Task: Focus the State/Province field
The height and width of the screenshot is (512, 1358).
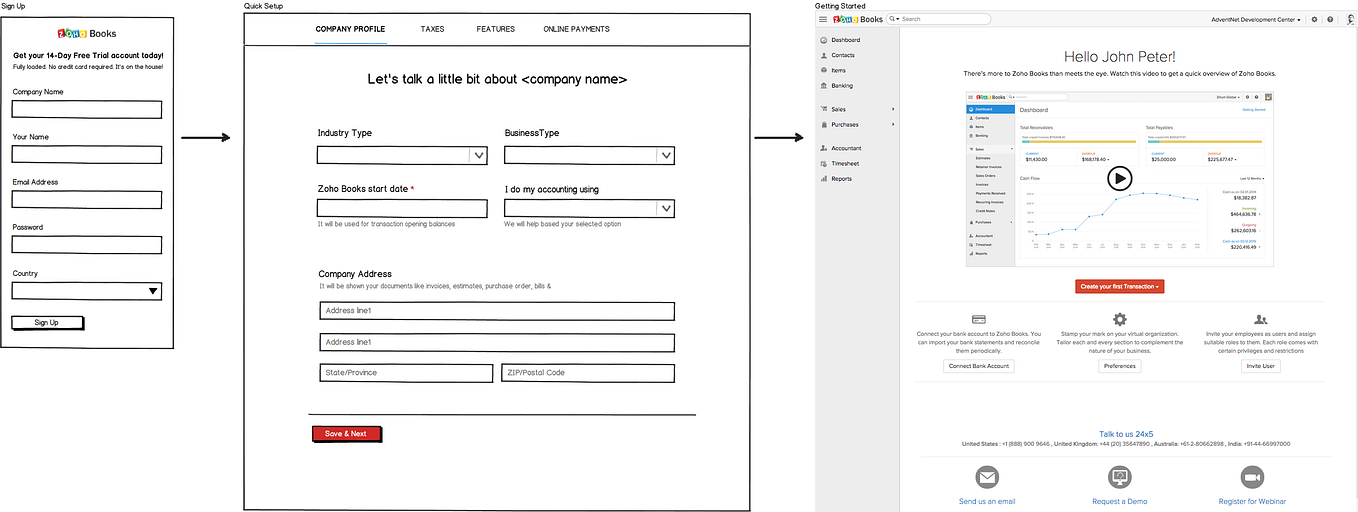Action: tap(406, 373)
